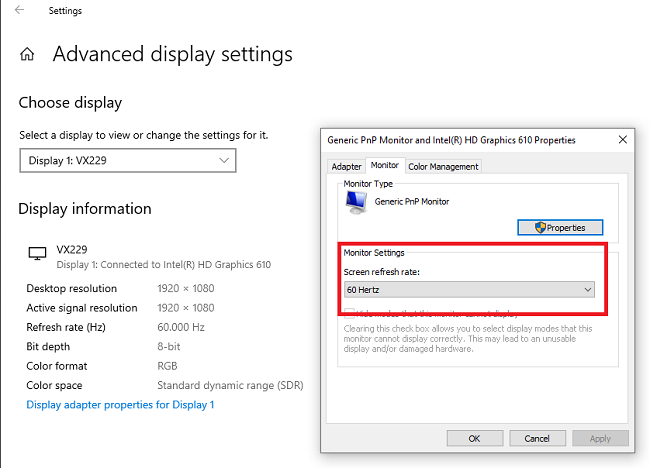Image resolution: width=650 pixels, height=468 pixels.
Task: Click the Generic PnP Monitor label
Action: (x=412, y=201)
